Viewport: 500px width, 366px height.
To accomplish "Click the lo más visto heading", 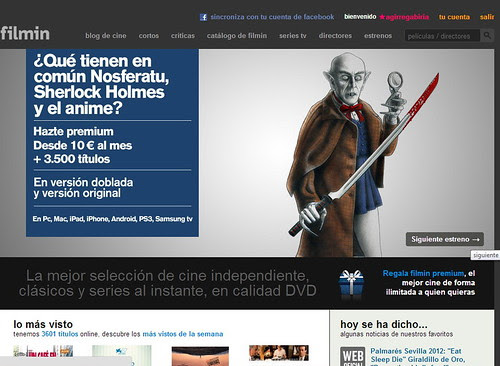I will click(43, 324).
